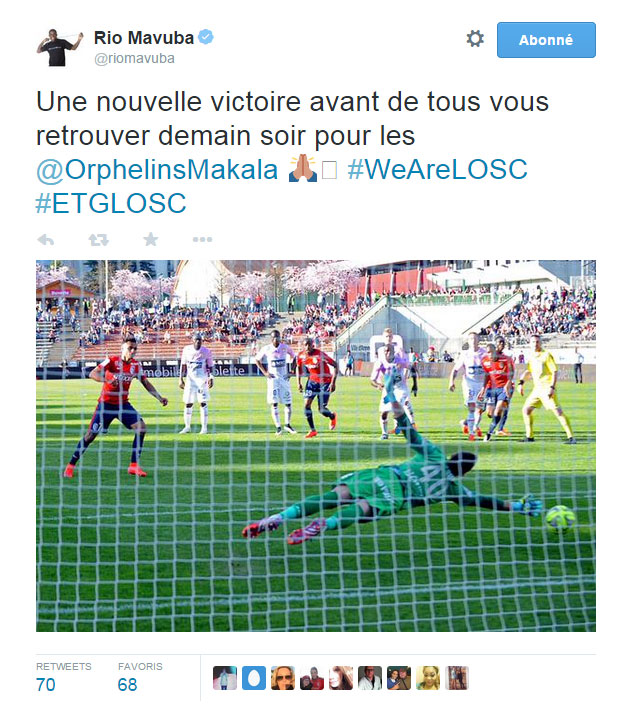
Task: Click the blue verified badge
Action: (x=206, y=37)
